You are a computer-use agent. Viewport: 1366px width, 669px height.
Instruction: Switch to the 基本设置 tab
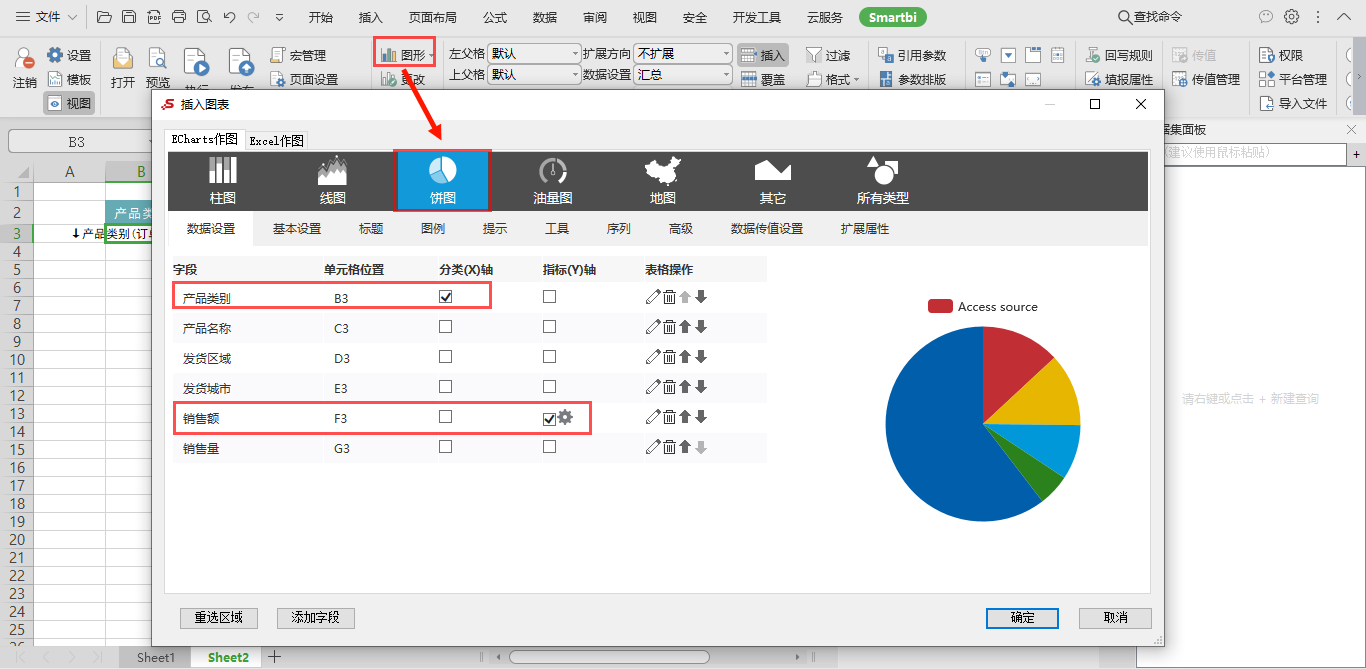click(297, 229)
